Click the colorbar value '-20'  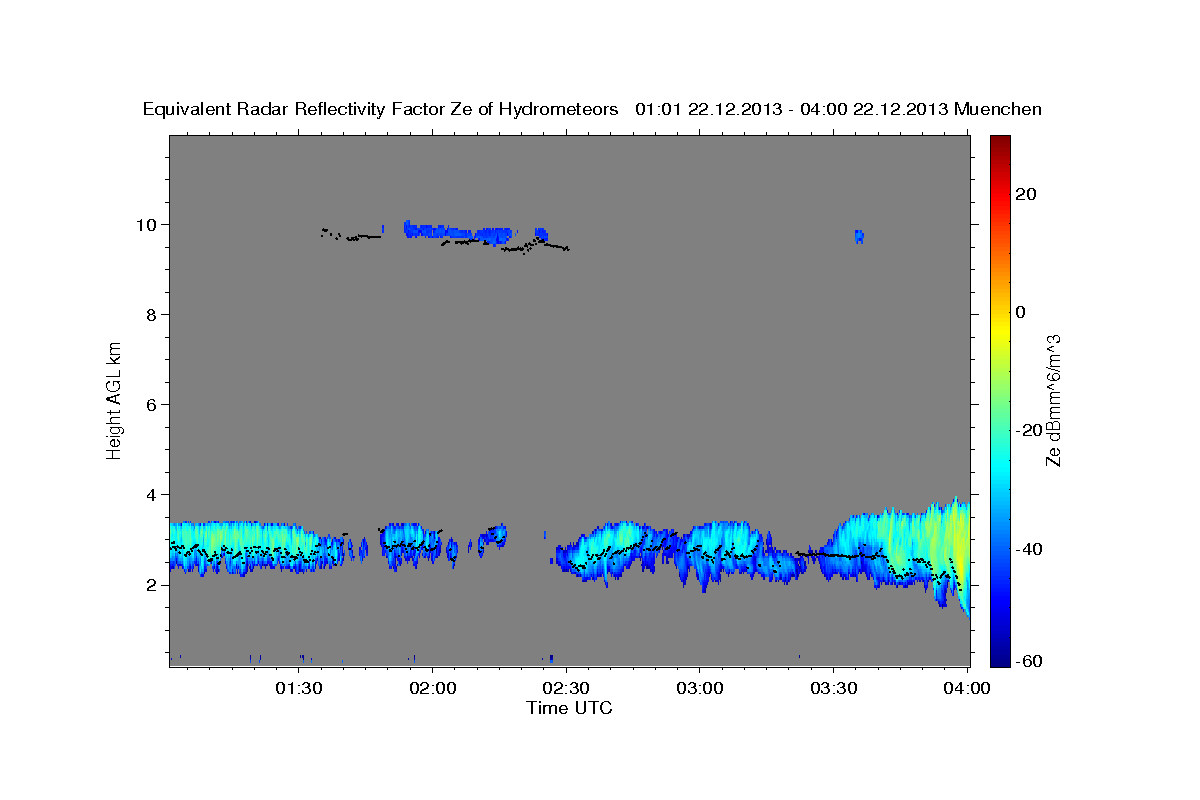1030,430
